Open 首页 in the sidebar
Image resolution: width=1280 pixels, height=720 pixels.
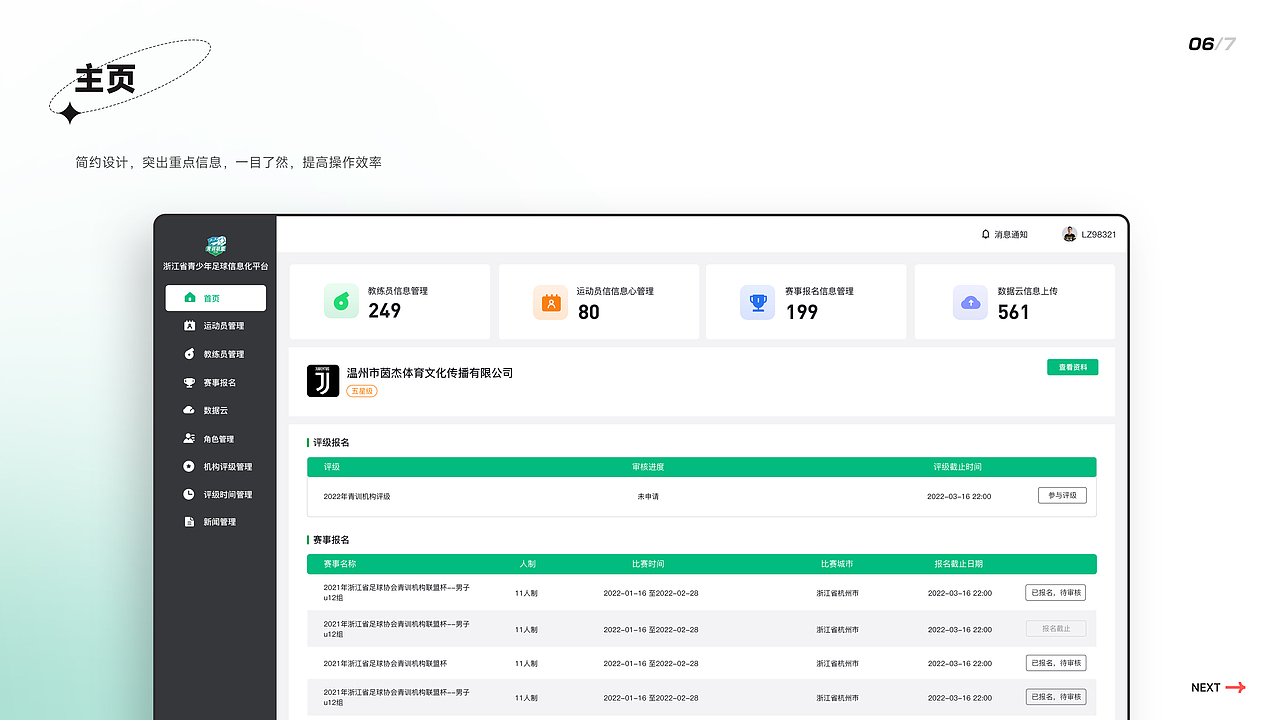pos(216,298)
